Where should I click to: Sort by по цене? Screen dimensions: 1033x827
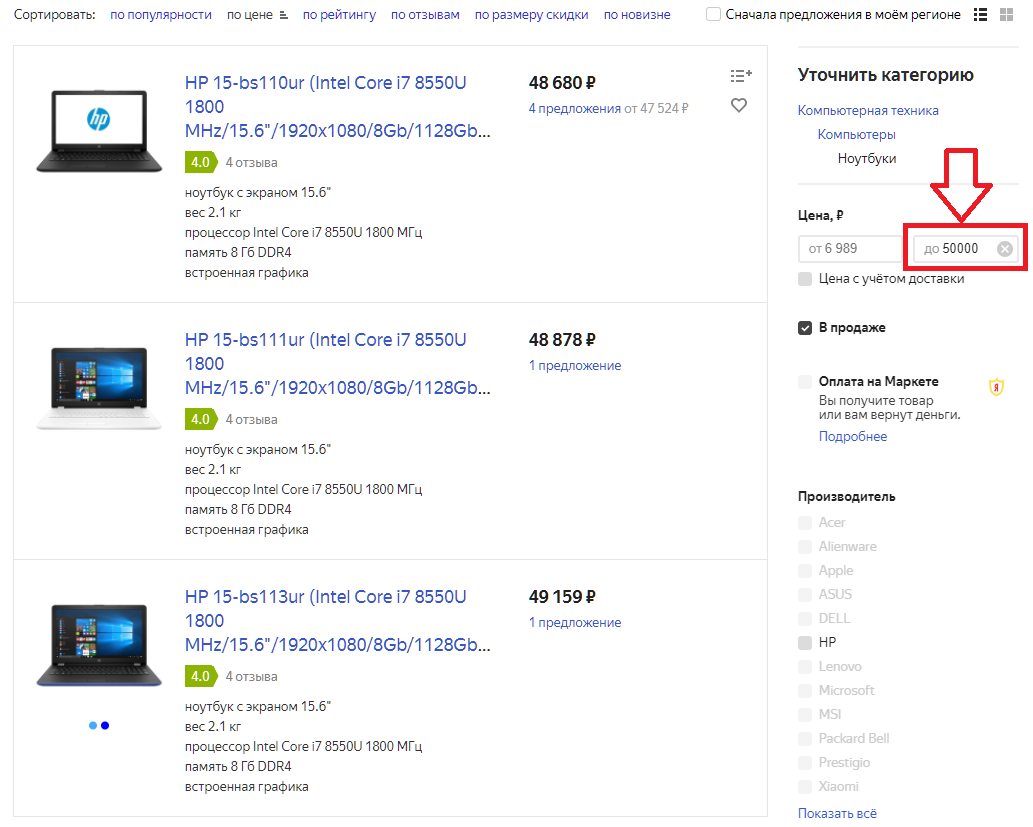[x=250, y=14]
